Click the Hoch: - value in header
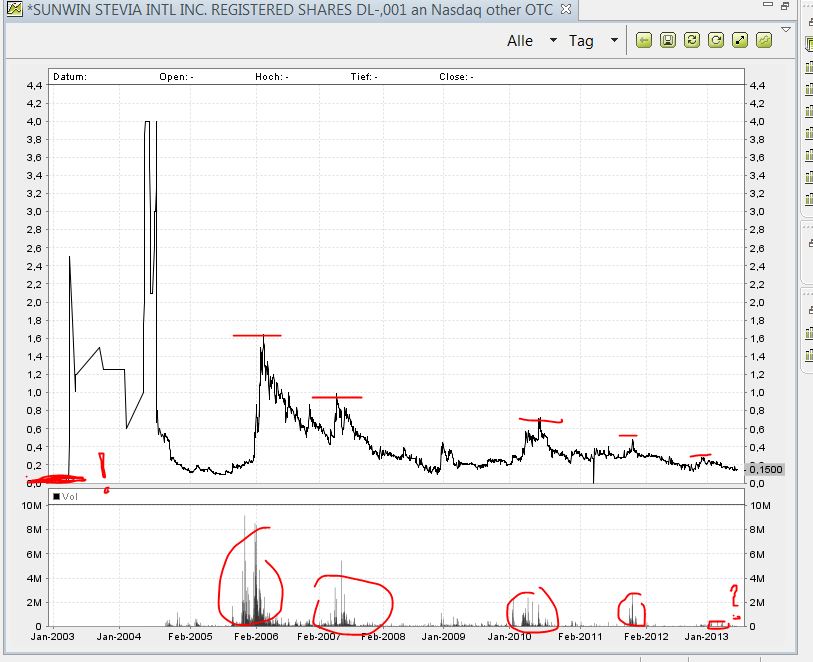Image resolution: width=813 pixels, height=662 pixels. pos(272,77)
